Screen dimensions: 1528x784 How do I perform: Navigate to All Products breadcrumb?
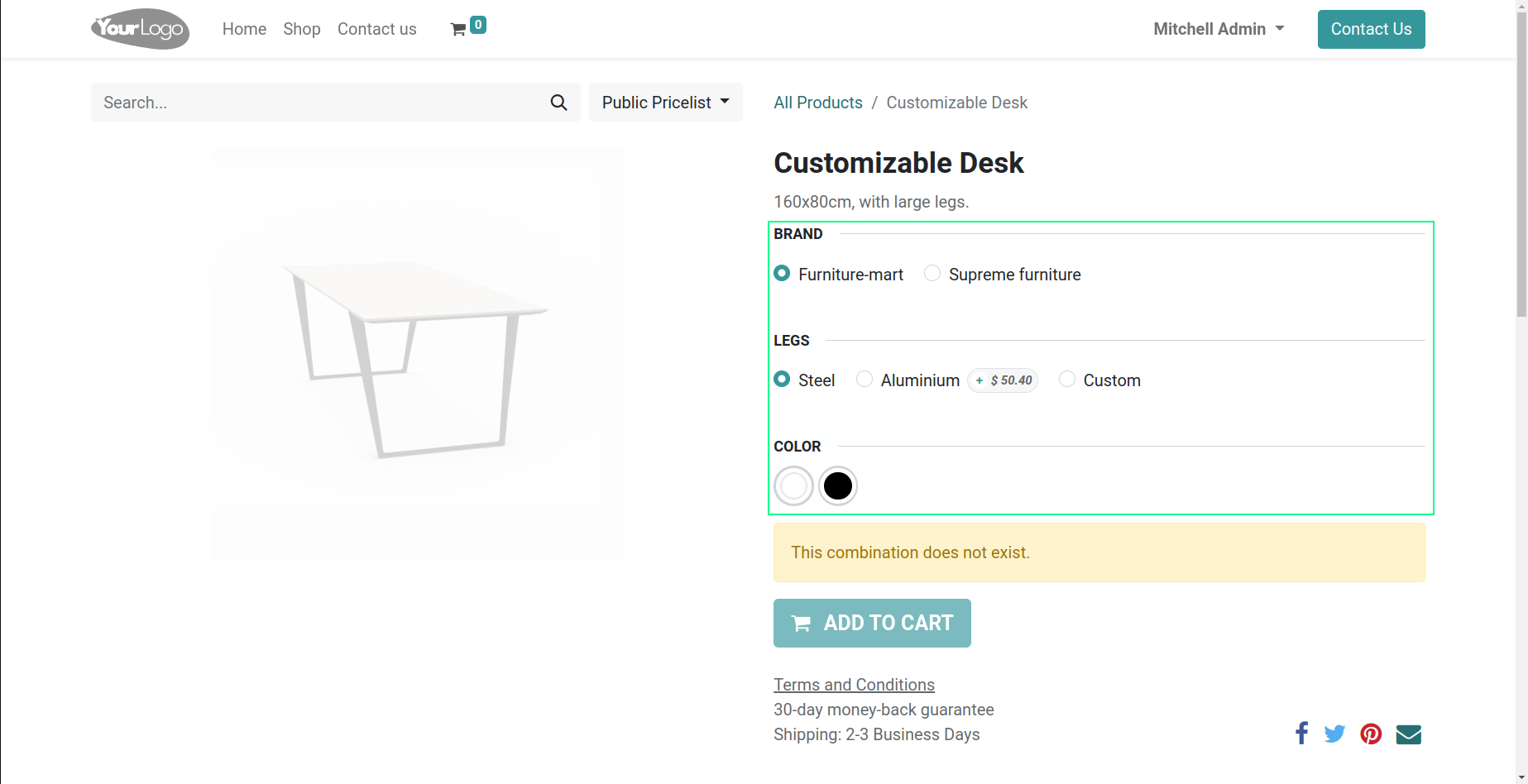click(817, 103)
